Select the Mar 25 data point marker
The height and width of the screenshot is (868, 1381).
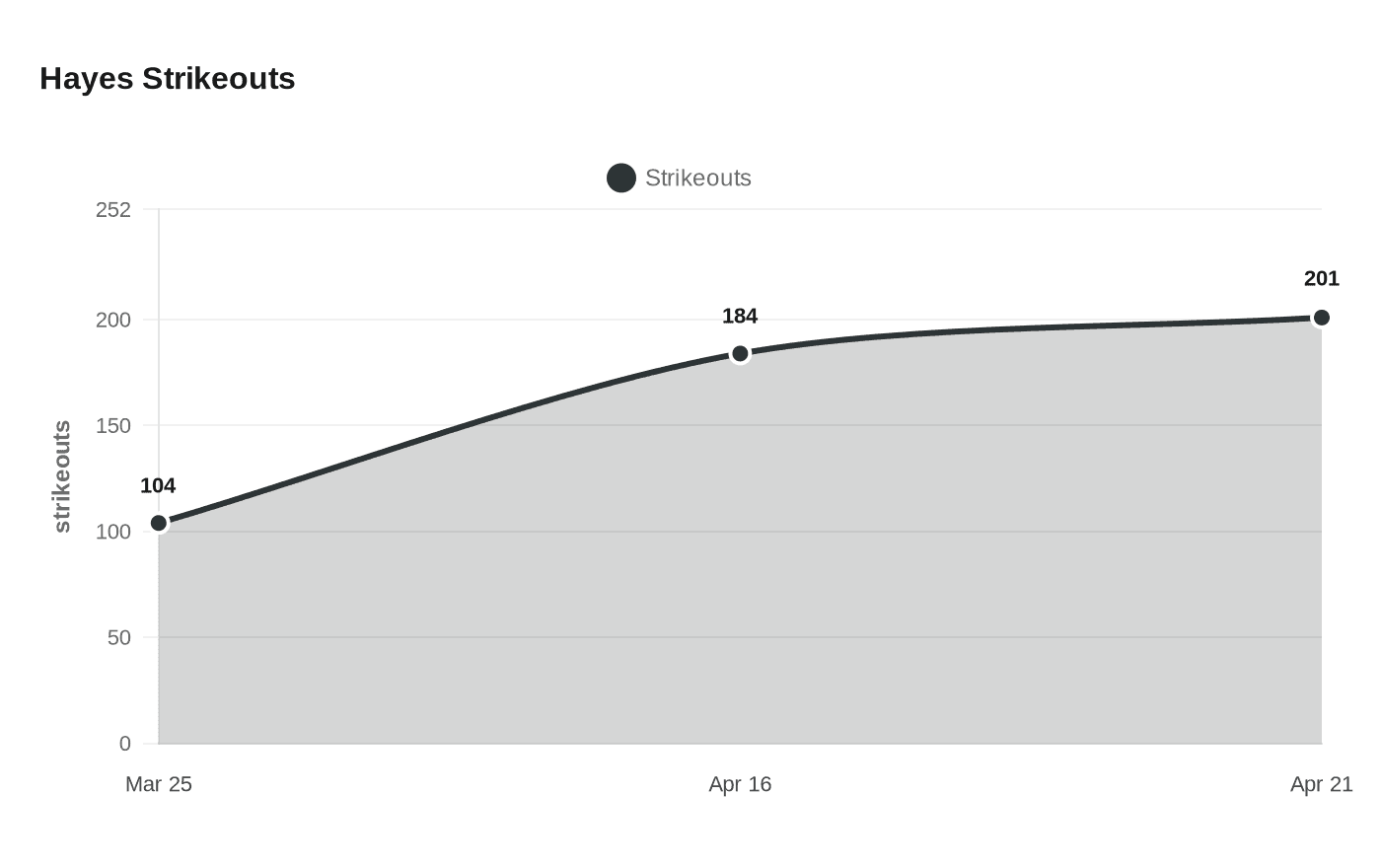pos(159,523)
